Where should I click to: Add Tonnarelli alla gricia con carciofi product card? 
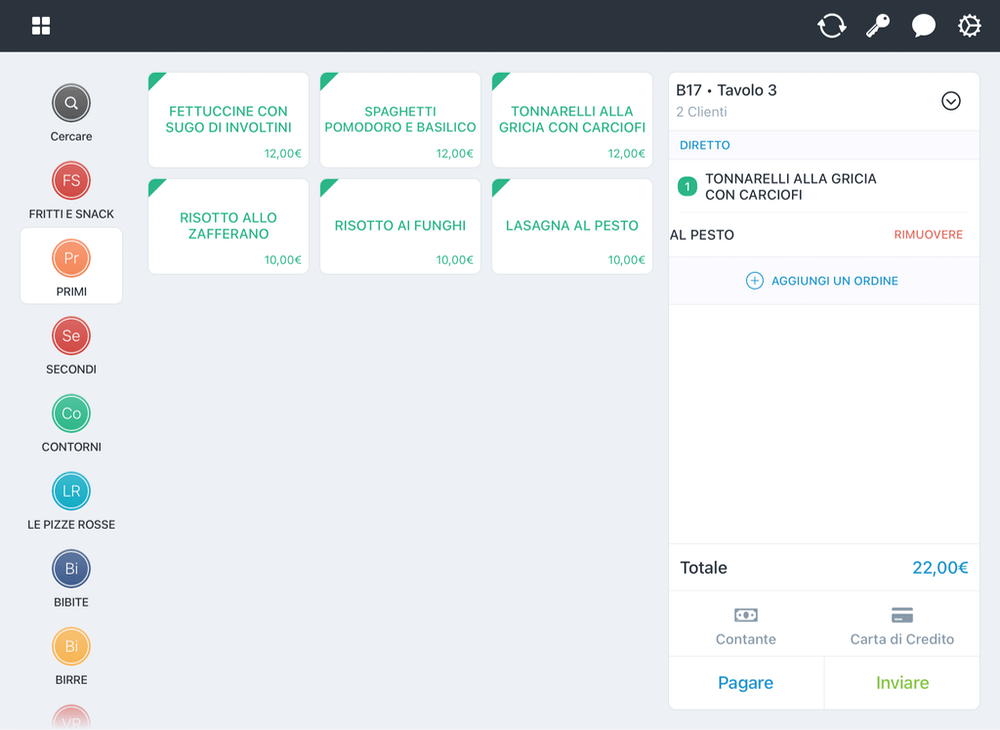(x=572, y=120)
